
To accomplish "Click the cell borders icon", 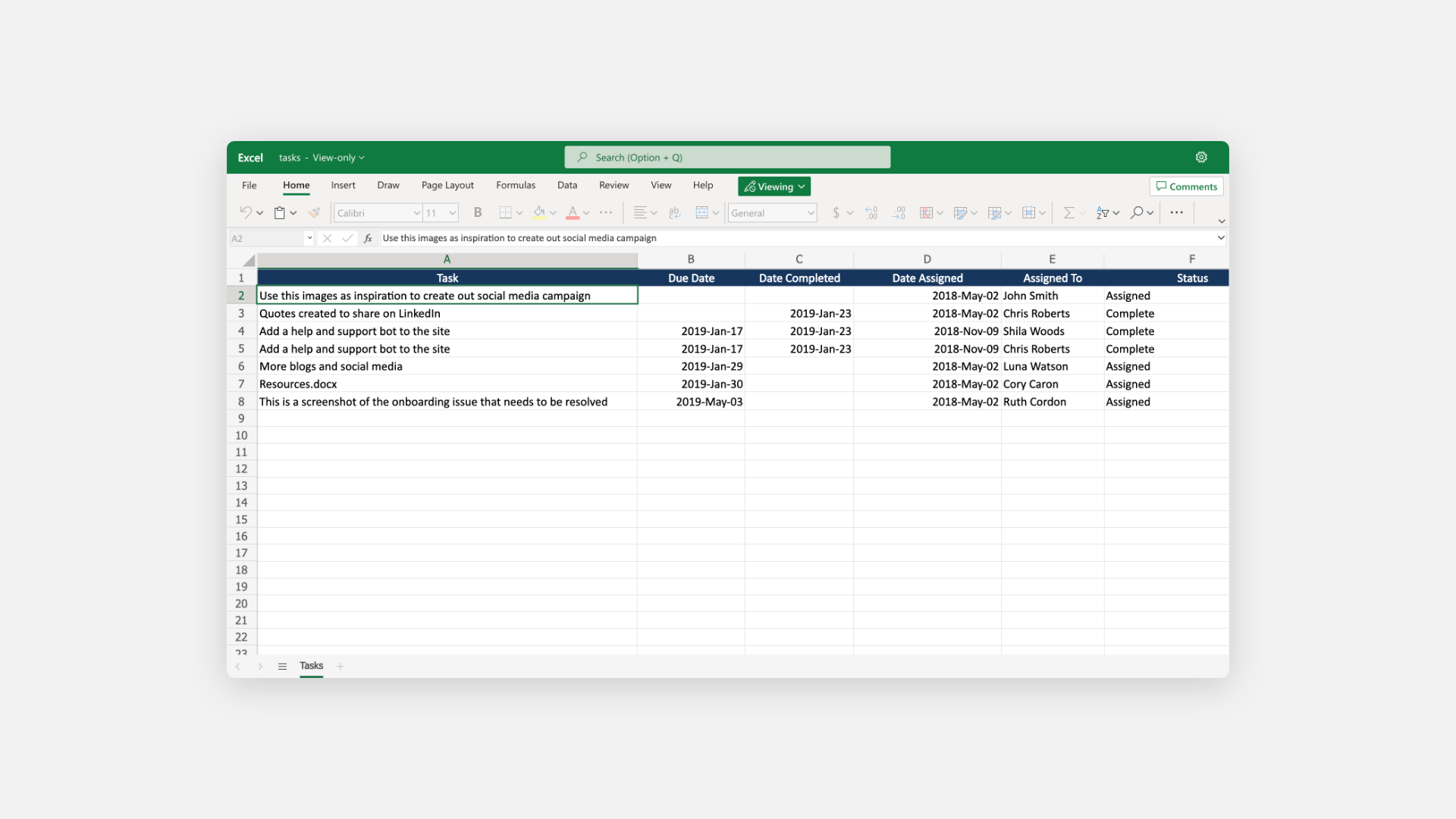I will (505, 213).
